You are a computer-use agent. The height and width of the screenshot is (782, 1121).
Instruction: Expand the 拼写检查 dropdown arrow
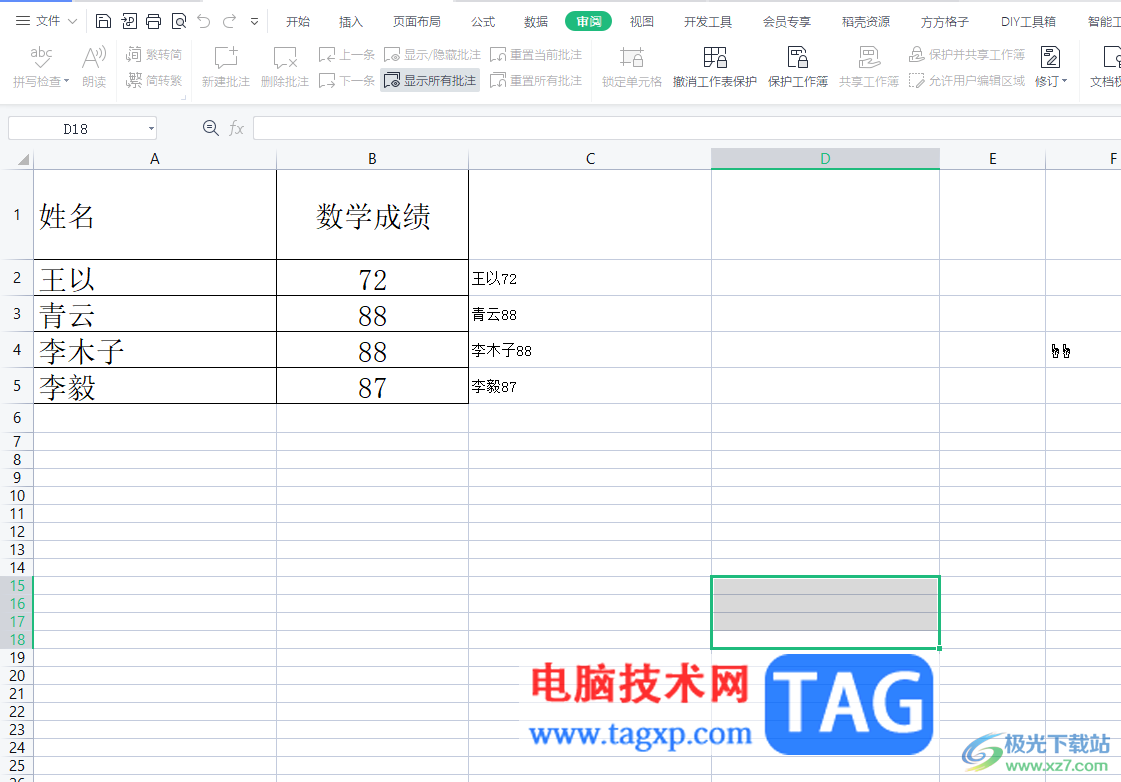coord(66,81)
